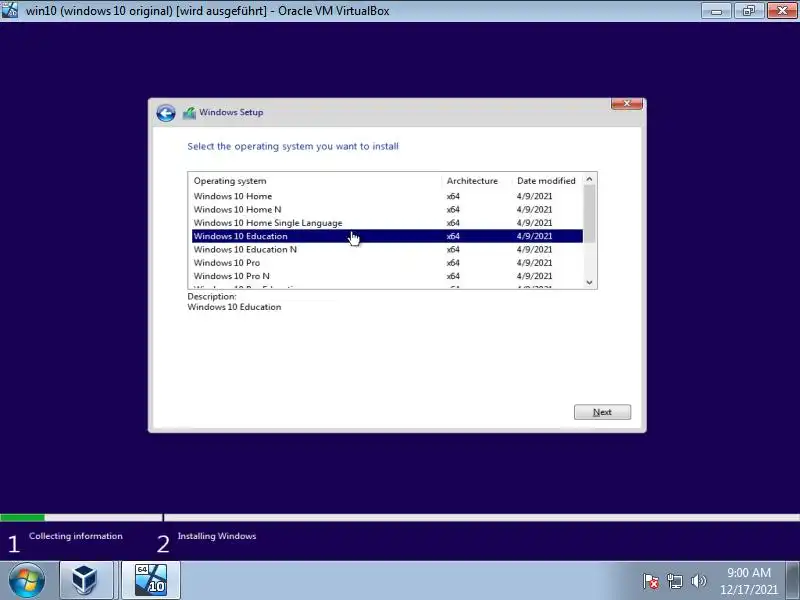Image resolution: width=800 pixels, height=600 pixels.
Task: Click the volume speaker tray icon
Action: click(698, 581)
